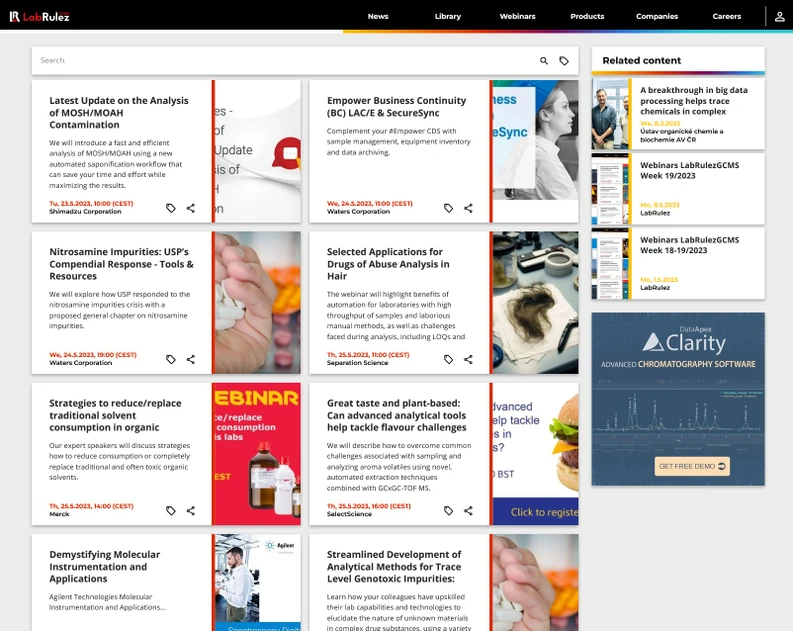
Task: Open Selected Applications for Drugs of Abuse title
Action: (388, 264)
